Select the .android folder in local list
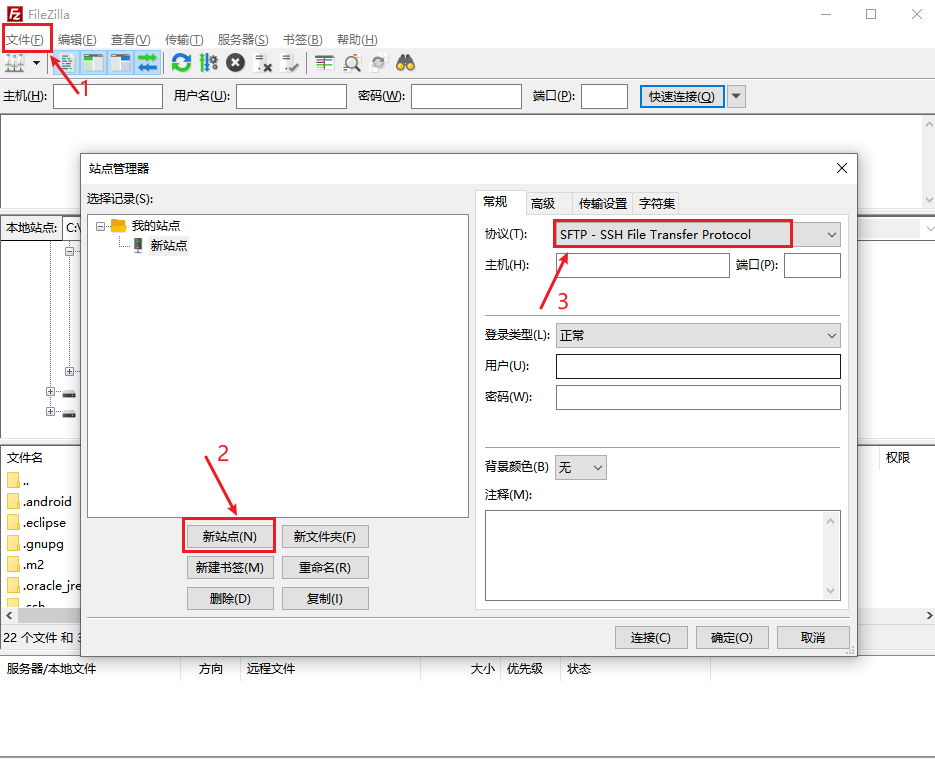The image size is (935, 759). 41,501
